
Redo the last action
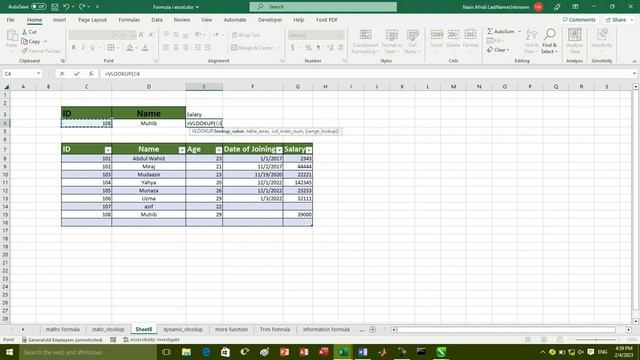click(x=82, y=7)
